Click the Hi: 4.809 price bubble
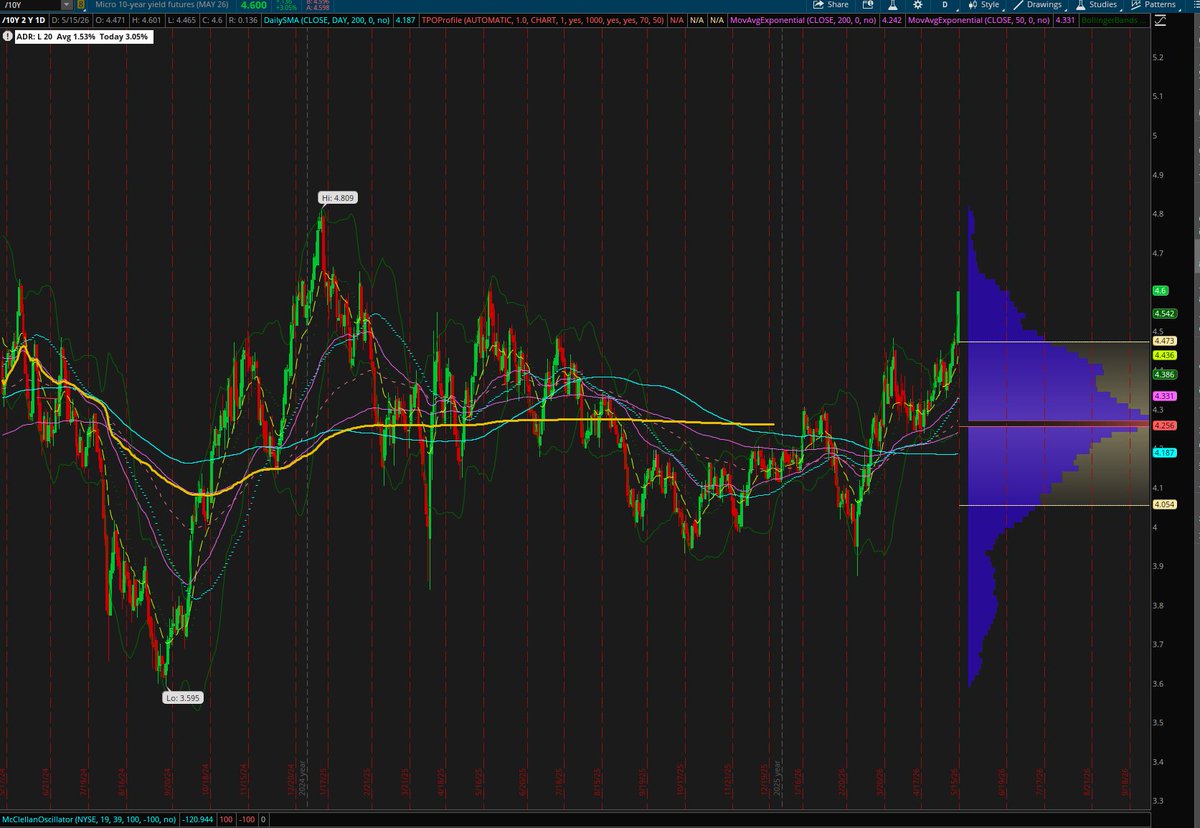Viewport: 1200px width, 828px height. coord(339,198)
